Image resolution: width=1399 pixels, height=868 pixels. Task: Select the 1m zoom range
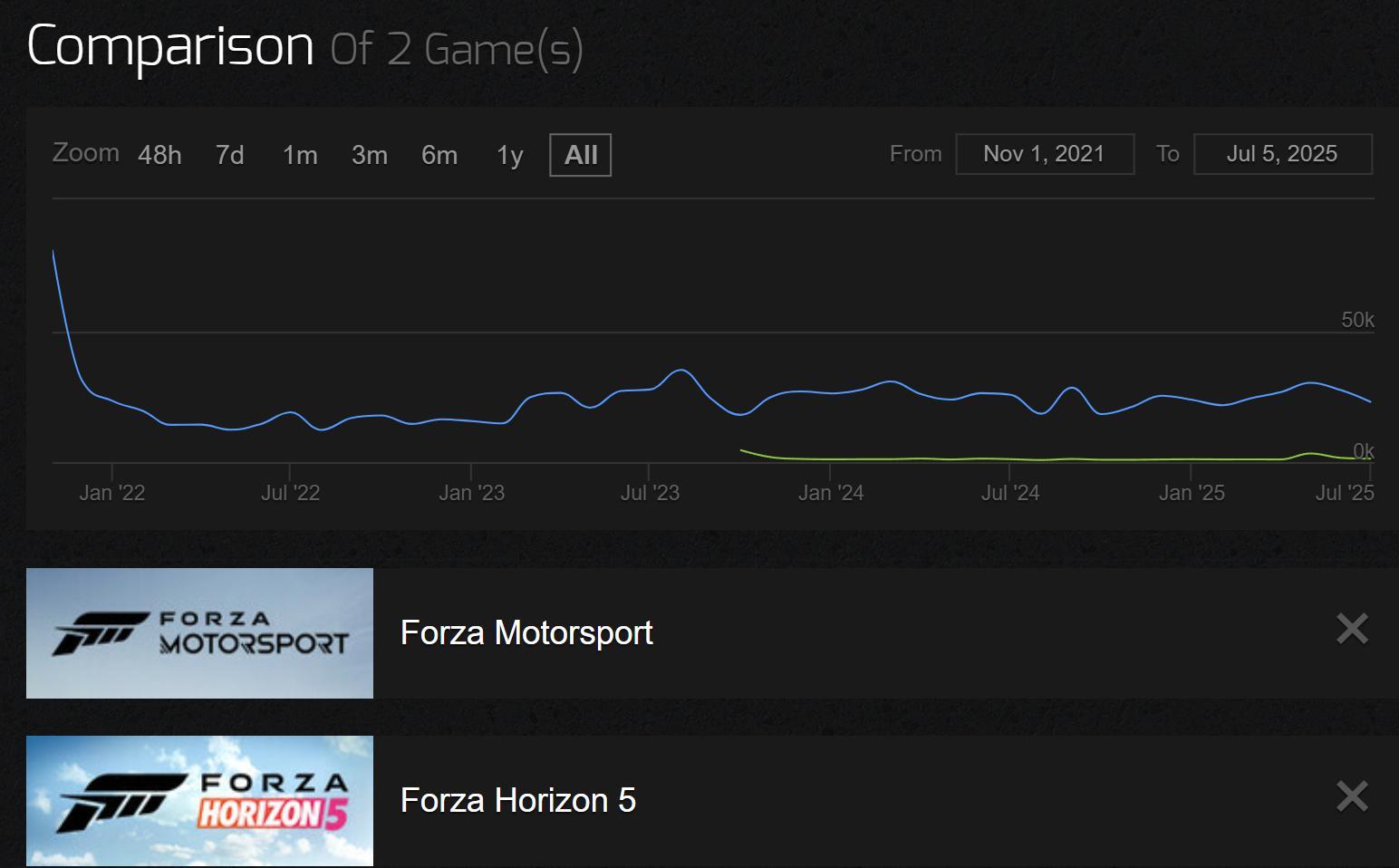click(300, 155)
